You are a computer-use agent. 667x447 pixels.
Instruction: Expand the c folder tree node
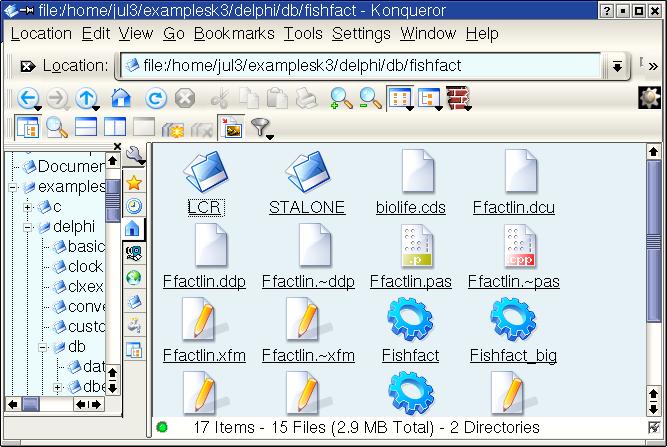tap(28, 207)
